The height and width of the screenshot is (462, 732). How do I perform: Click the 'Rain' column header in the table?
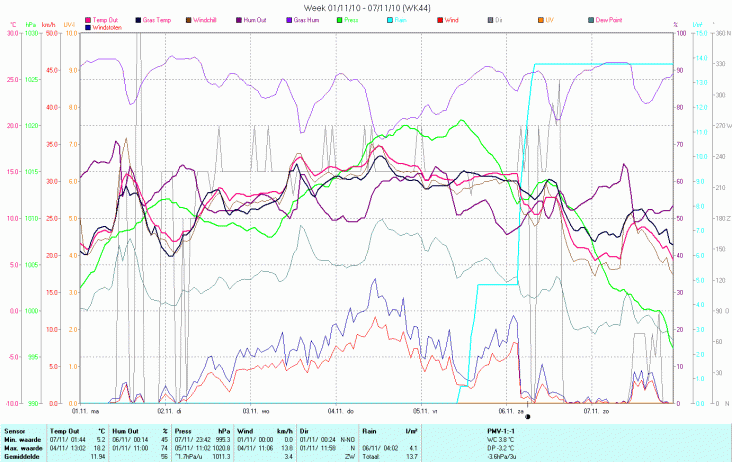tap(369, 431)
